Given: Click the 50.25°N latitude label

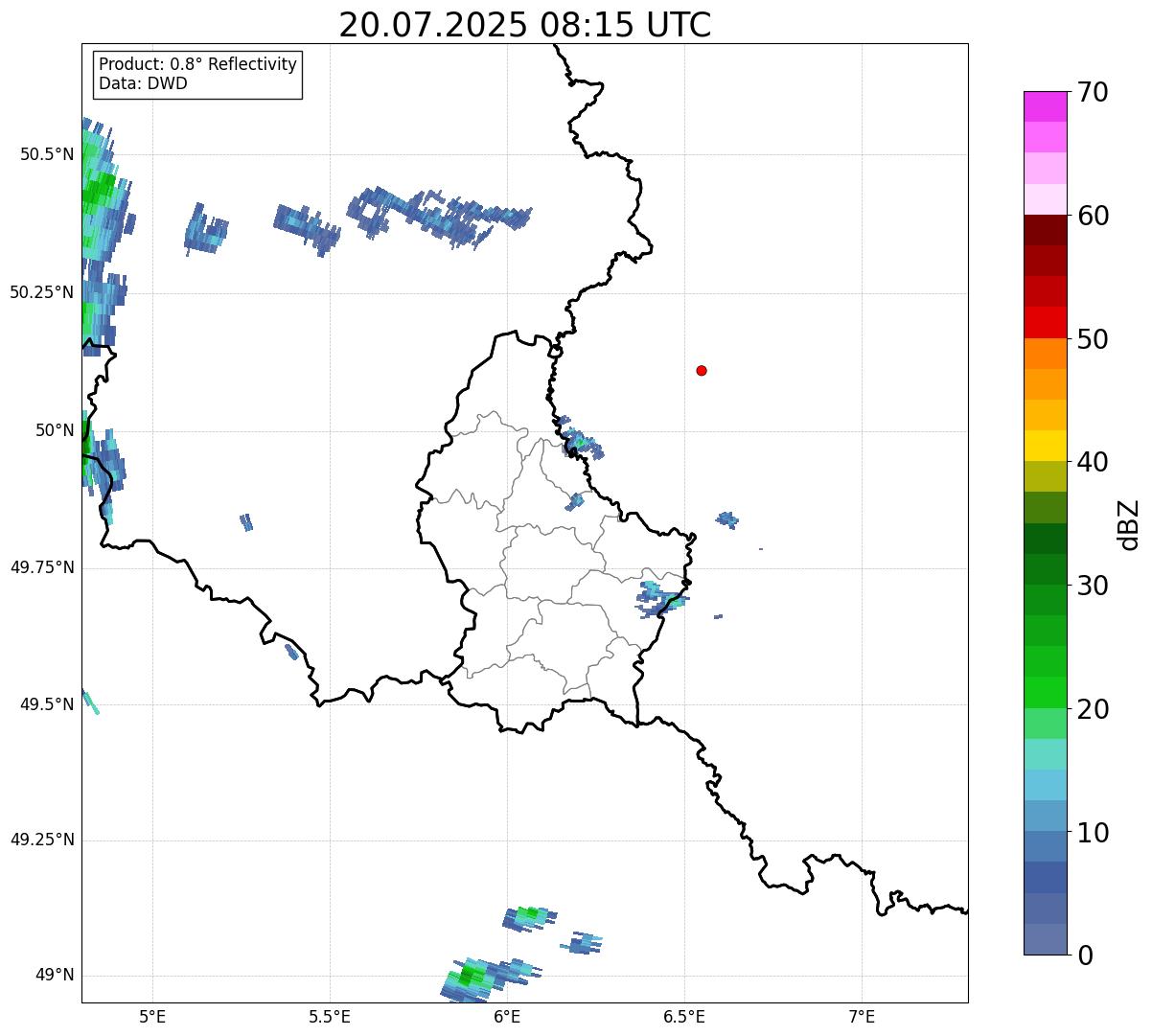Looking at the screenshot, I should click(41, 292).
